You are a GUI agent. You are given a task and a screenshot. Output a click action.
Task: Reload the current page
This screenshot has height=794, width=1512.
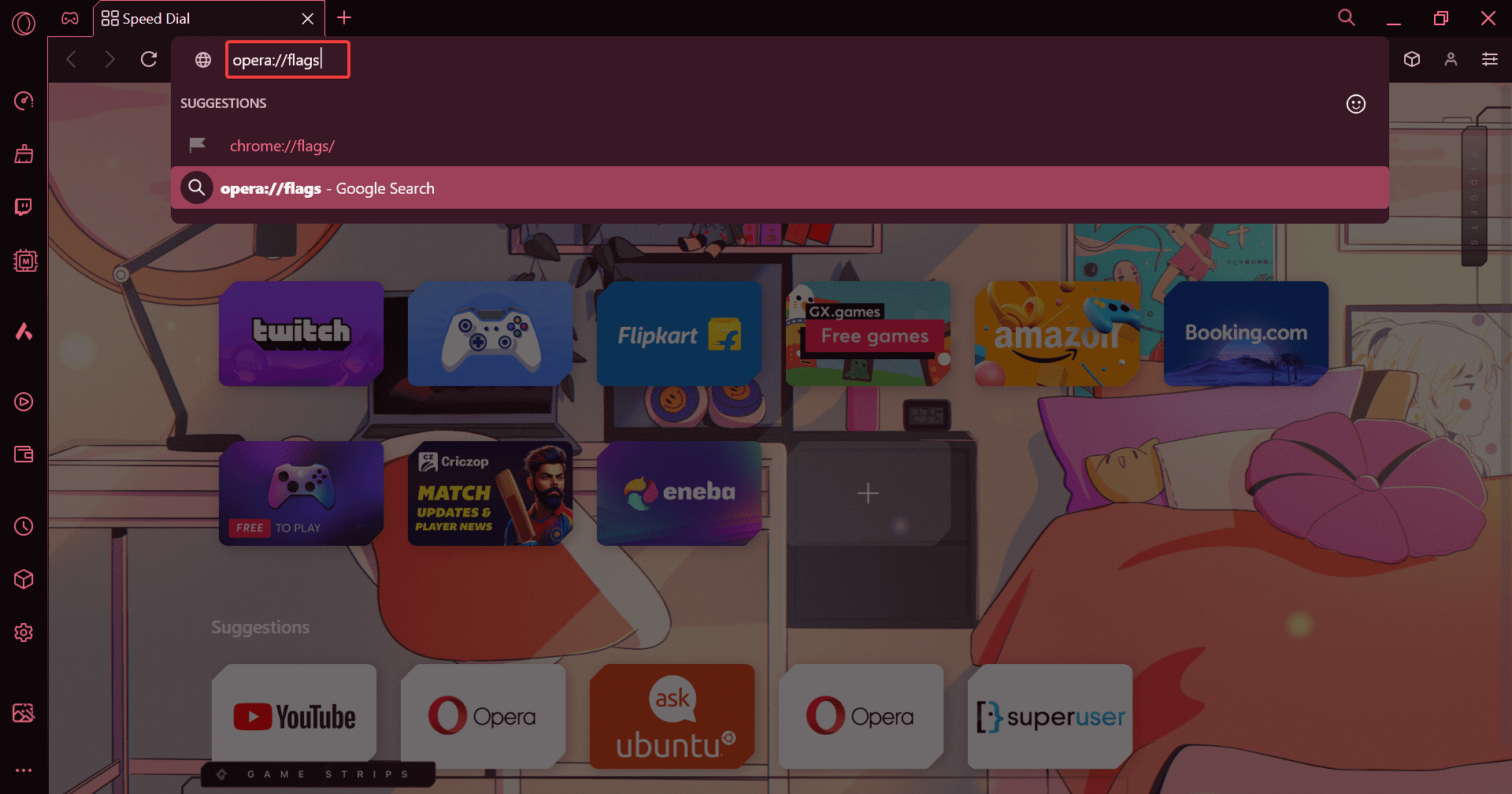(x=149, y=59)
